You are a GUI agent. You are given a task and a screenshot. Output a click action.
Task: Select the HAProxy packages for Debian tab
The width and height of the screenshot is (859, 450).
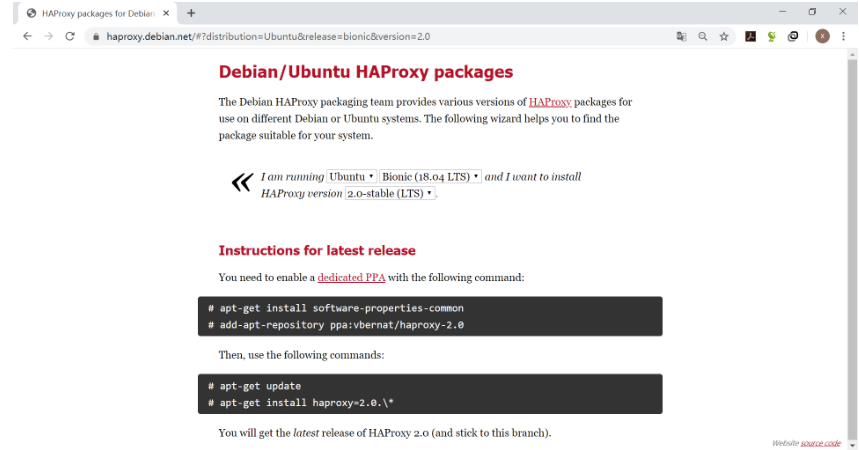(x=98, y=13)
